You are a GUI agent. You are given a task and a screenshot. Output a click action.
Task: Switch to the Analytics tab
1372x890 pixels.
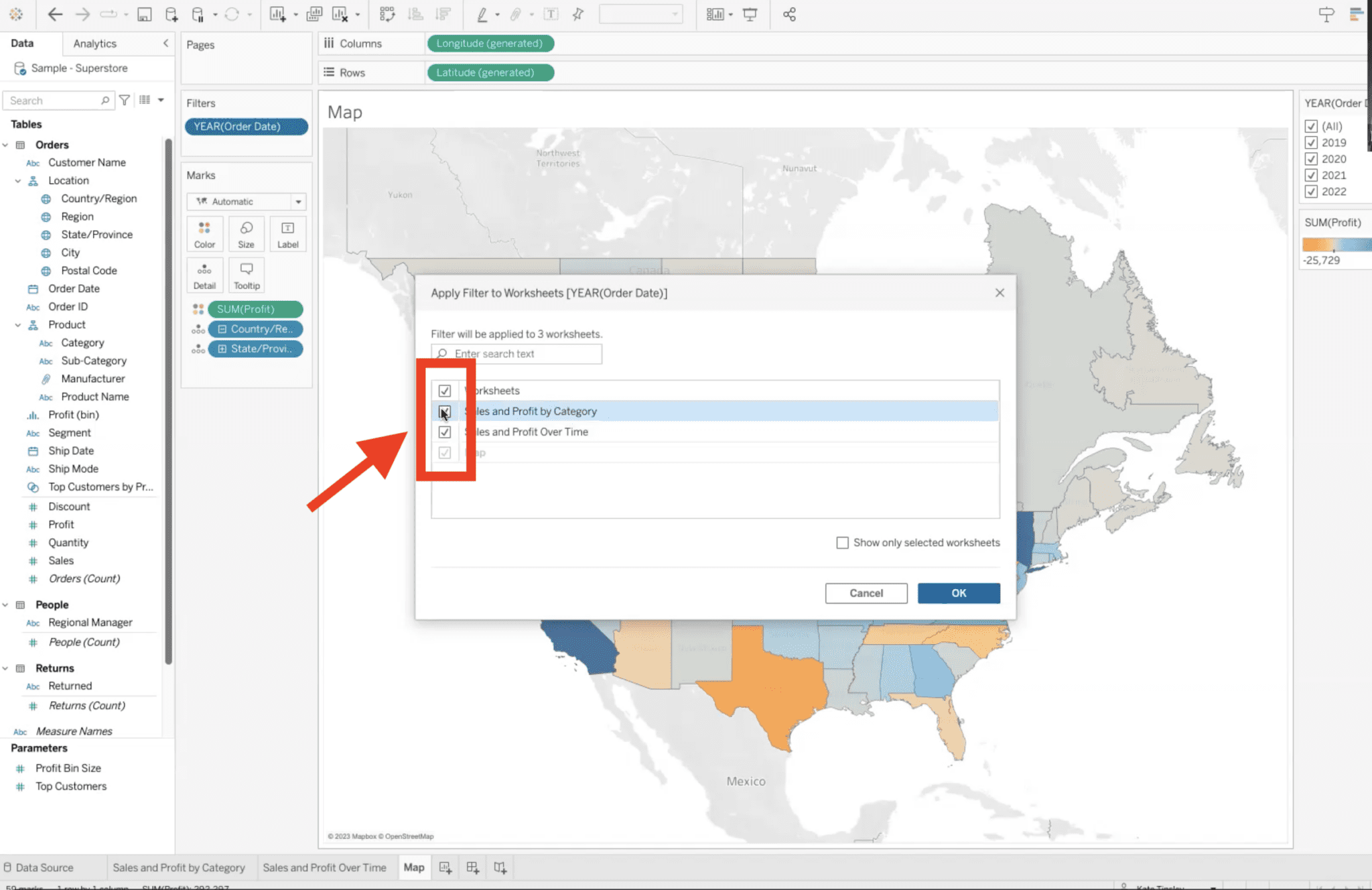94,43
